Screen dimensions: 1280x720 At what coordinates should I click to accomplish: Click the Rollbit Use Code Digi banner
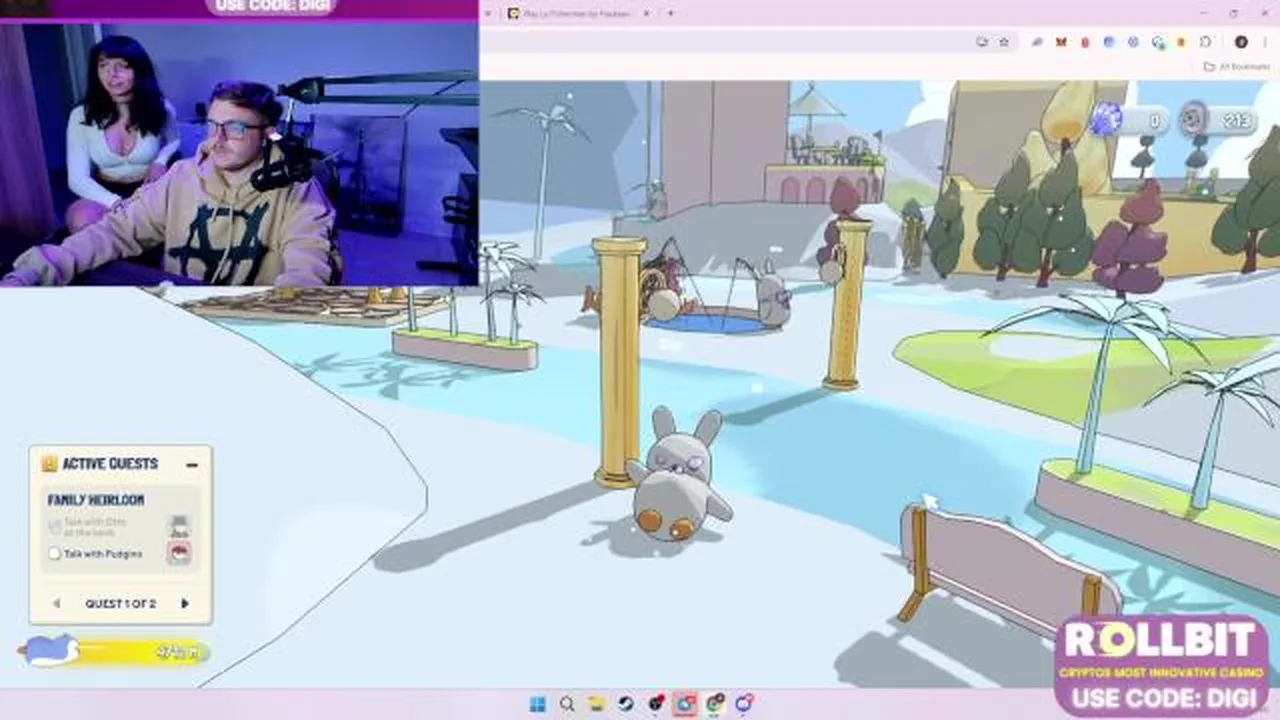pyautogui.click(x=1161, y=665)
